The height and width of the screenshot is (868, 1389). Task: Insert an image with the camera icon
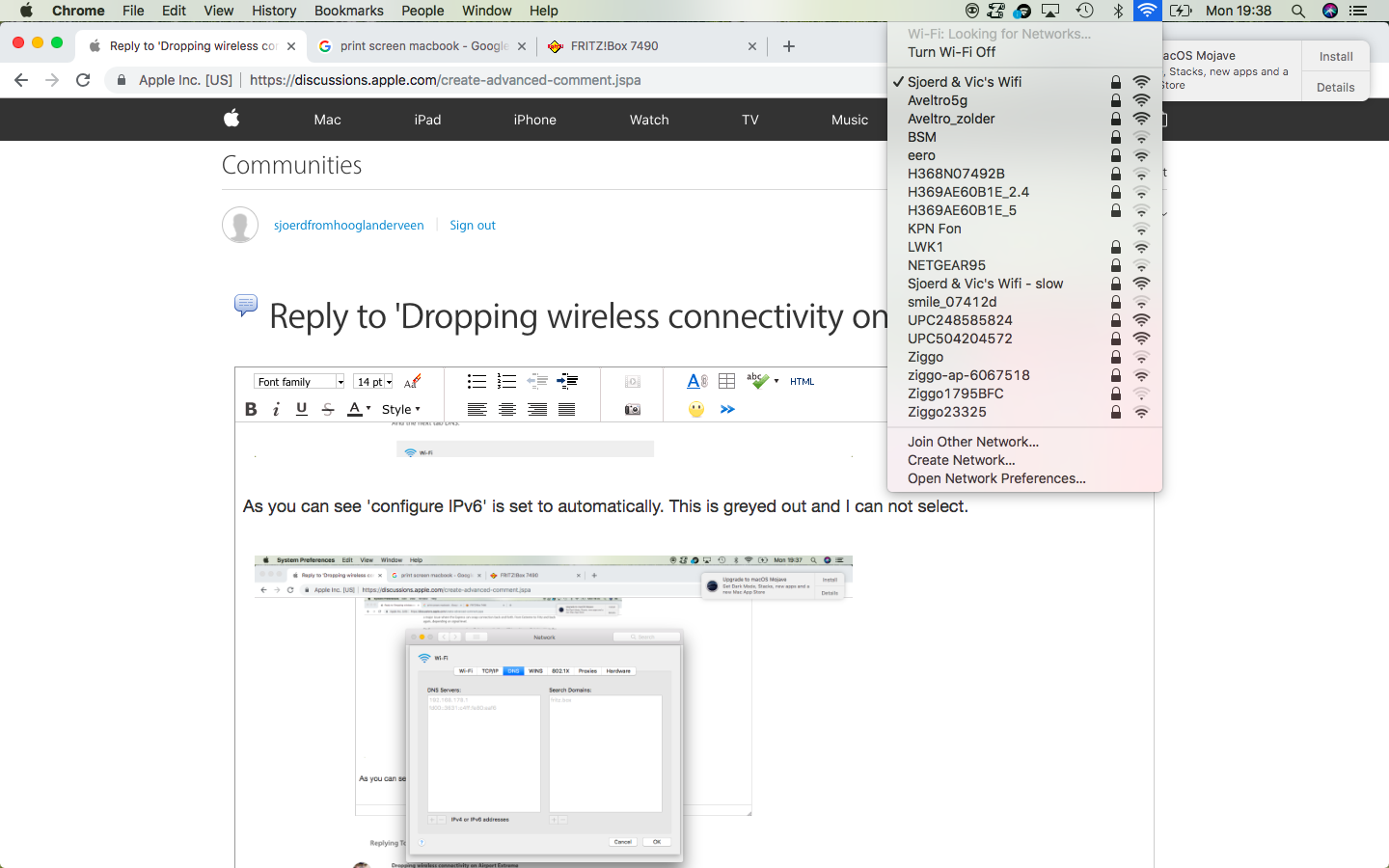tap(632, 409)
